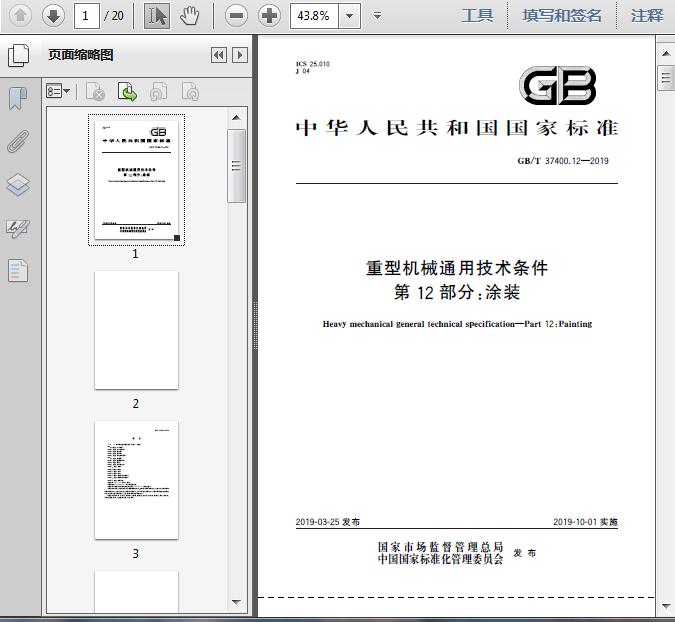Image resolution: width=675 pixels, height=622 pixels.
Task: Open the Signatures panel icon
Action: point(18,229)
